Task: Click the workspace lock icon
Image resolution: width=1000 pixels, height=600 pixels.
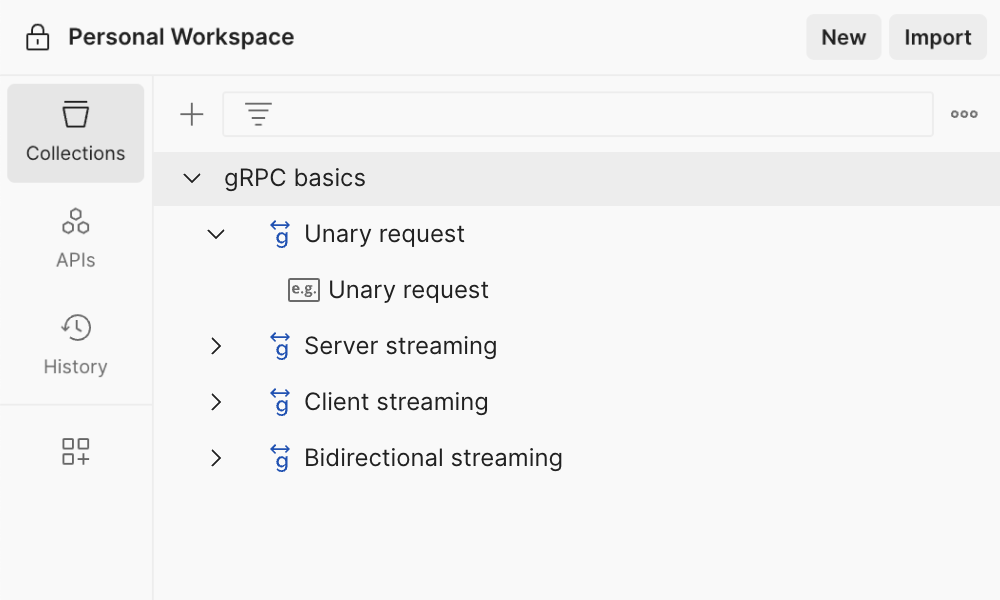Action: [x=38, y=38]
